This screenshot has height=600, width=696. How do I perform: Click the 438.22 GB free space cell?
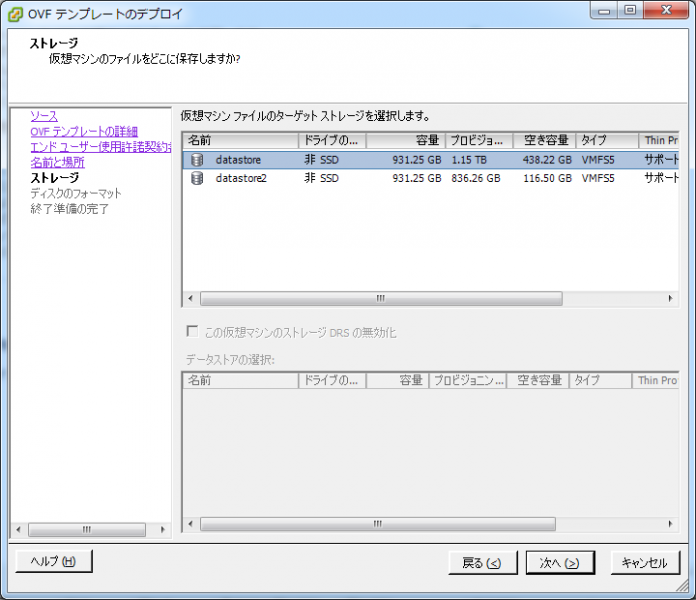point(547,160)
